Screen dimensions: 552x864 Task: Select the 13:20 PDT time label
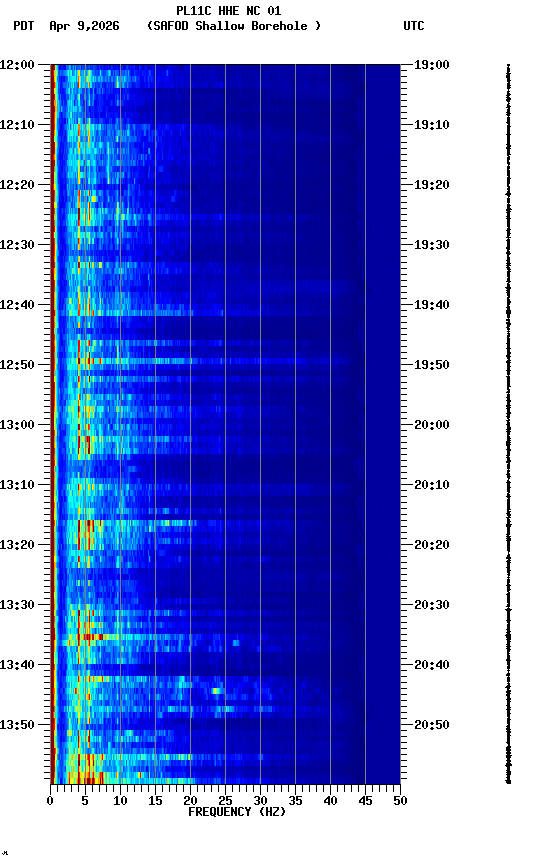[x=17, y=546]
